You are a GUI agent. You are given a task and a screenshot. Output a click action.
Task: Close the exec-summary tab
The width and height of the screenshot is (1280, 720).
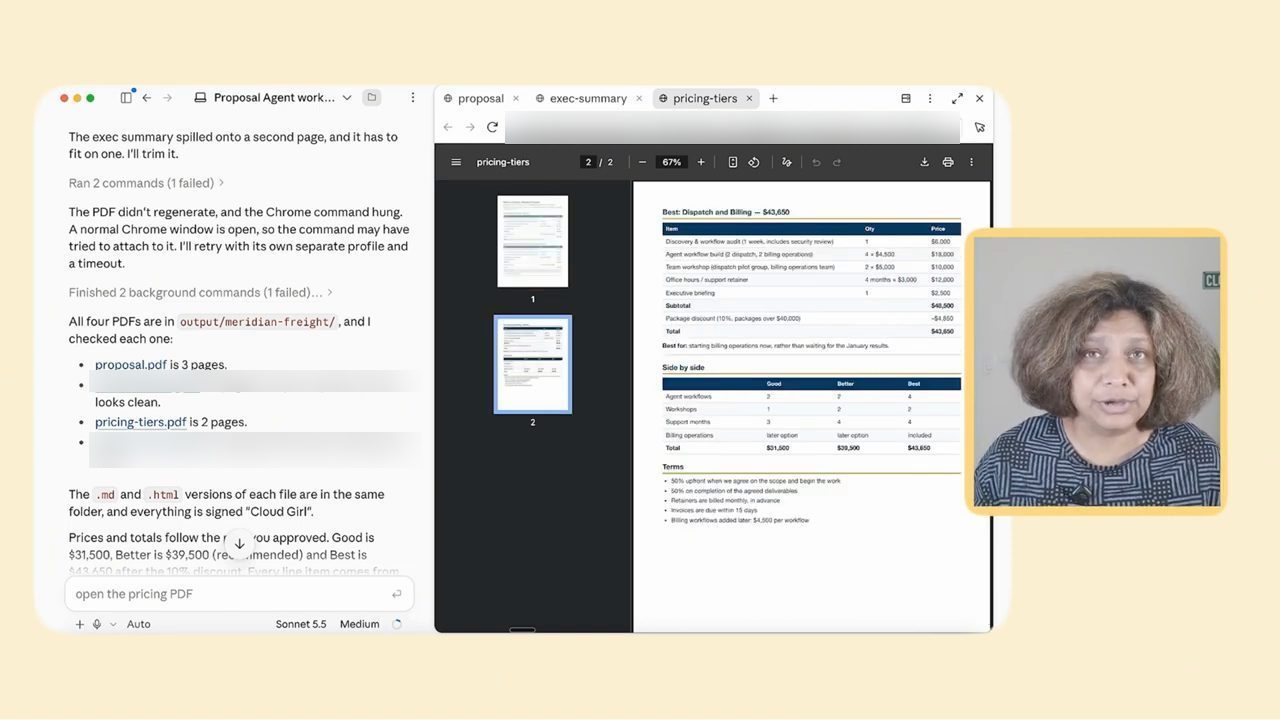click(x=639, y=98)
